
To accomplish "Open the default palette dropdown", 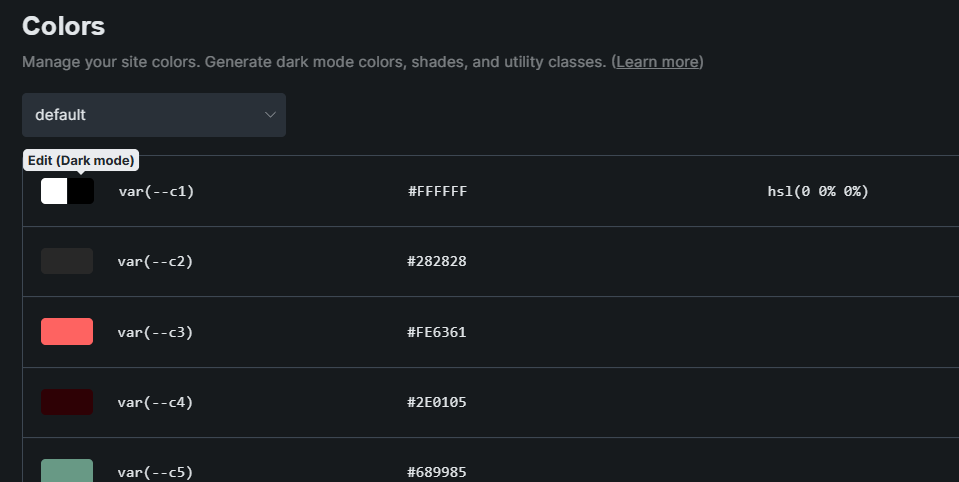I will click(153, 115).
